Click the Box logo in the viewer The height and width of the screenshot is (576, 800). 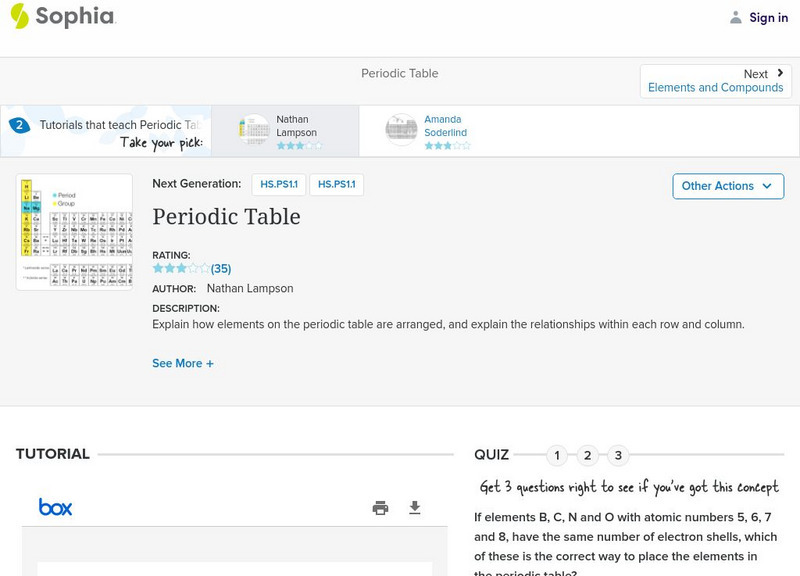(55, 507)
